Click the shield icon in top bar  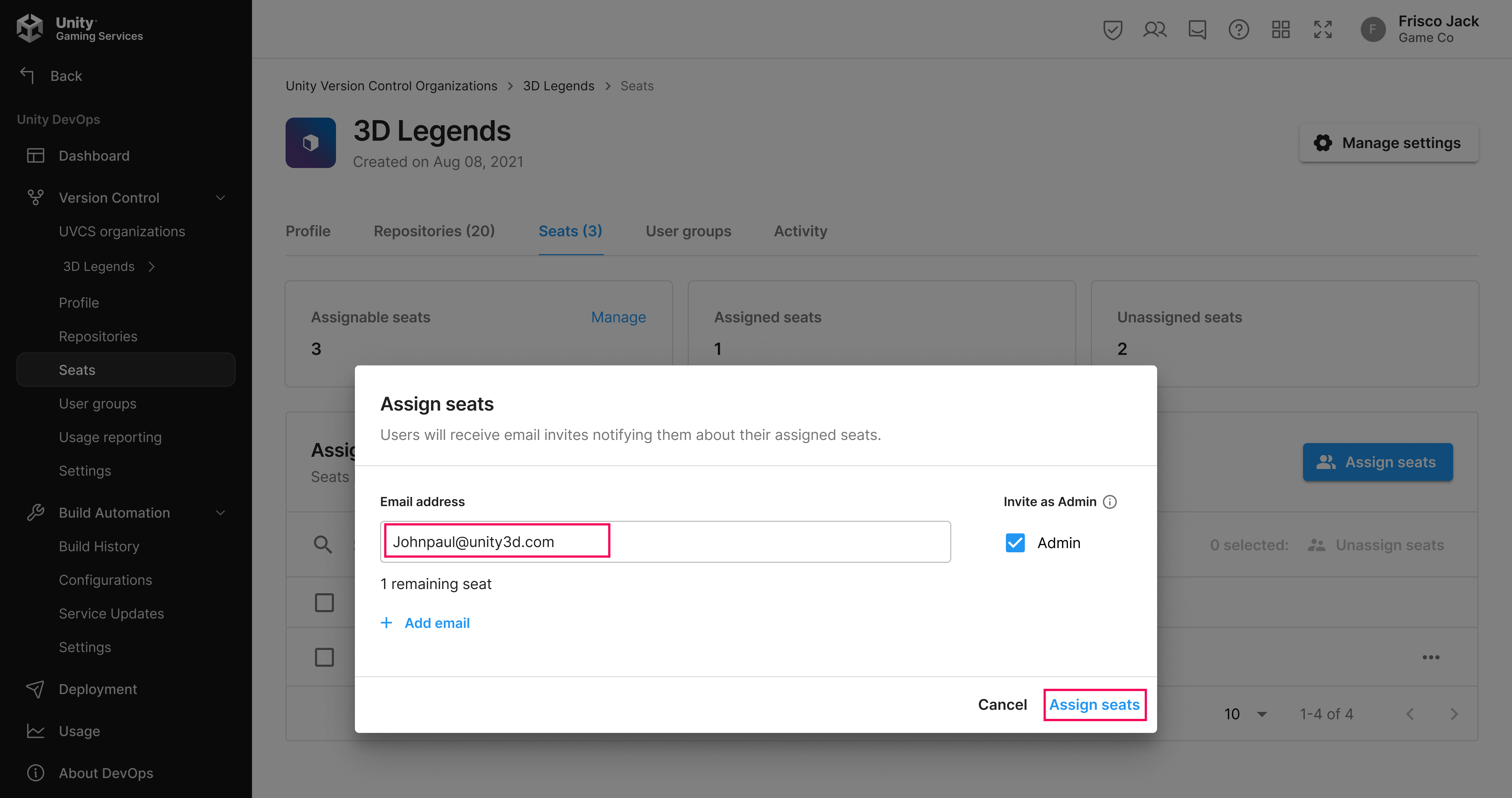pyautogui.click(x=1112, y=29)
